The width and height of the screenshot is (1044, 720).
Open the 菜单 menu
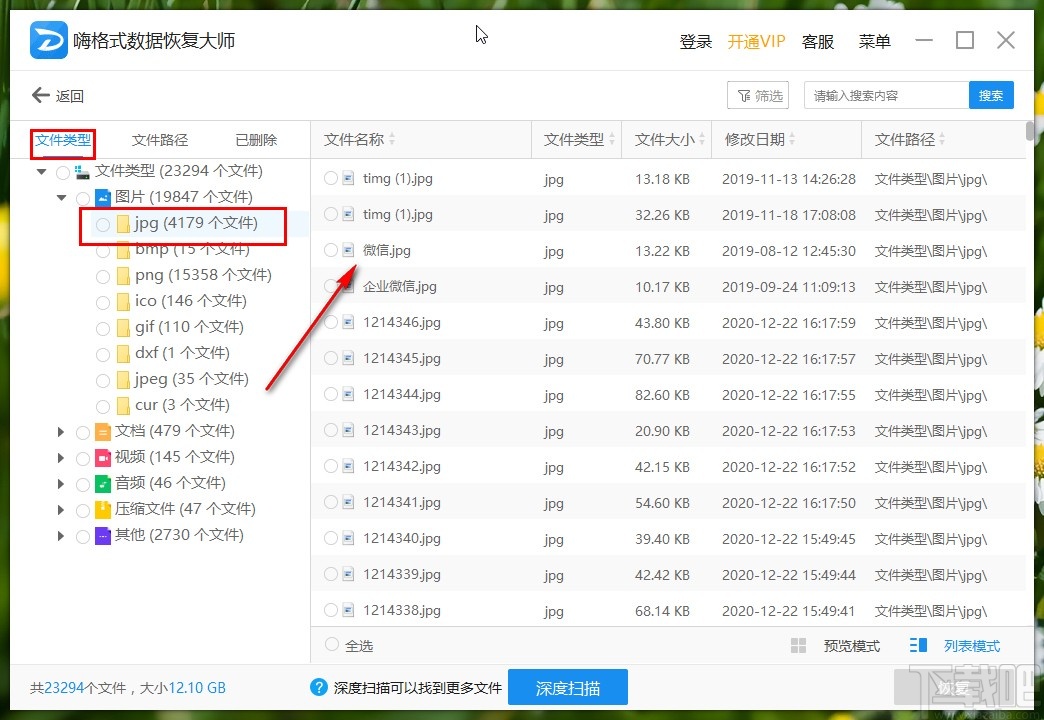874,41
